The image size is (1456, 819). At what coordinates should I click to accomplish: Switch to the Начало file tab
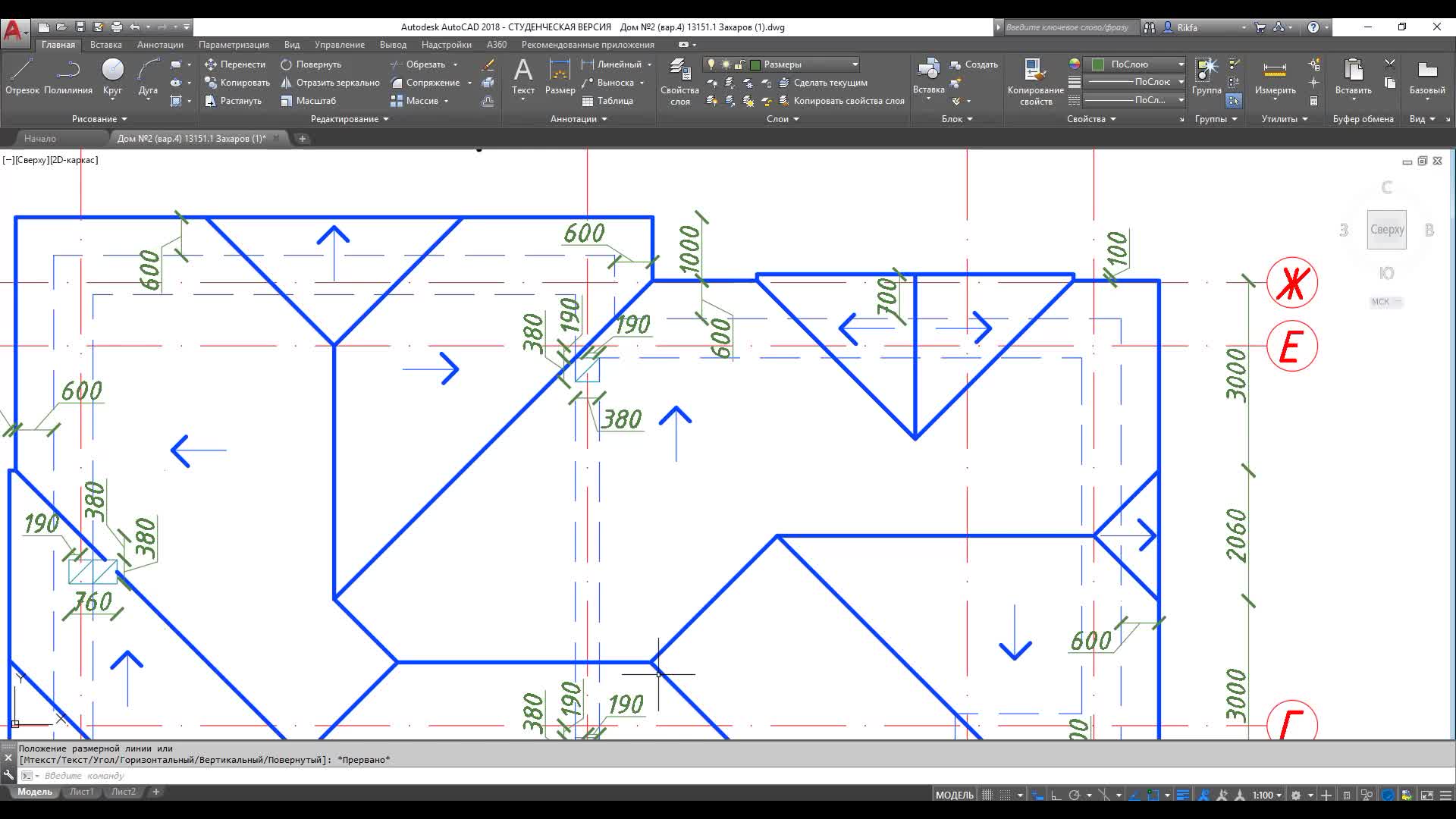(x=40, y=139)
